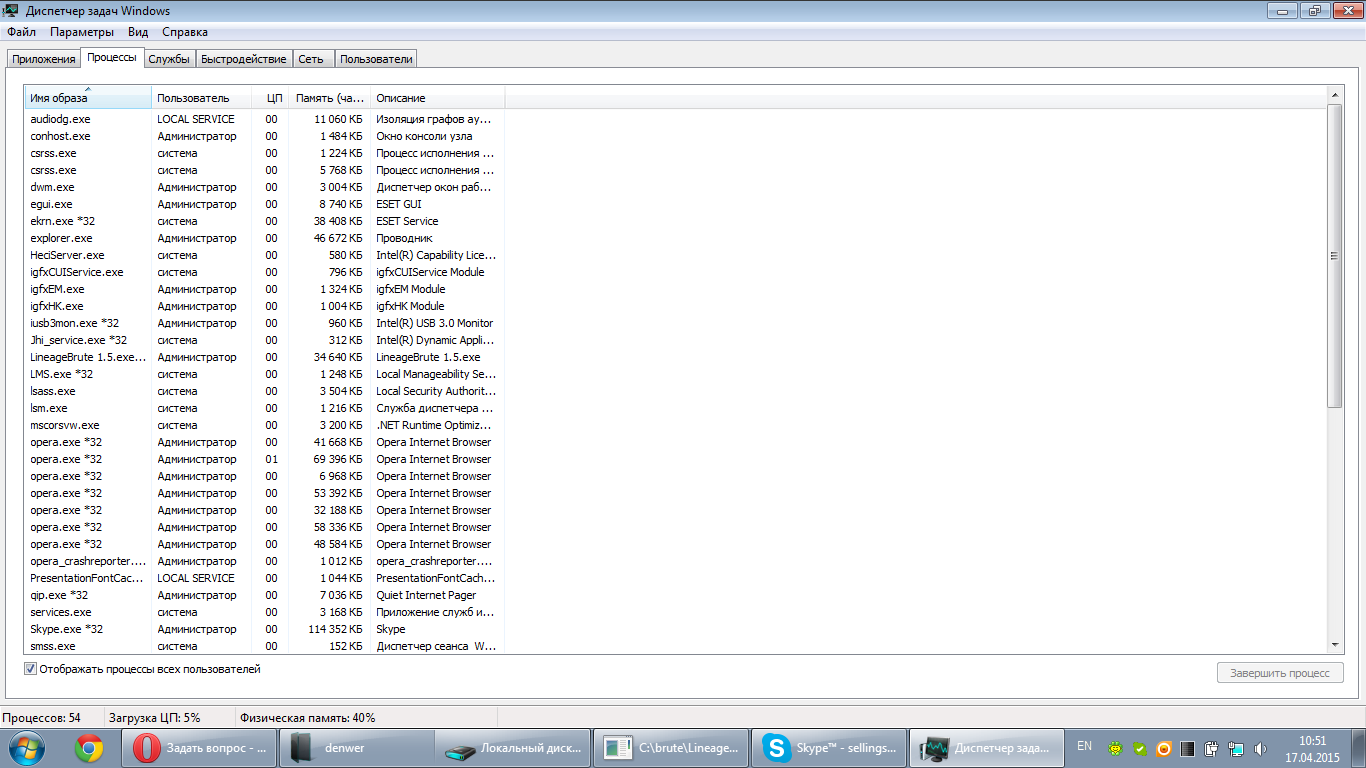This screenshot has height=768, width=1366.
Task: Click the Диспетчер задач taskbar button
Action: [x=986, y=747]
